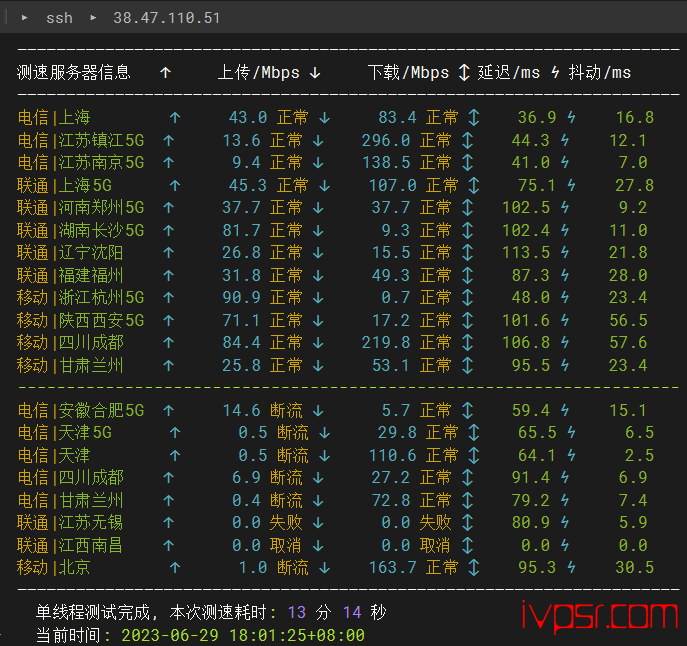This screenshot has height=646, width=687.
Task: Click download value 296.0 for 江苏镇江5G
Action: [x=386, y=140]
